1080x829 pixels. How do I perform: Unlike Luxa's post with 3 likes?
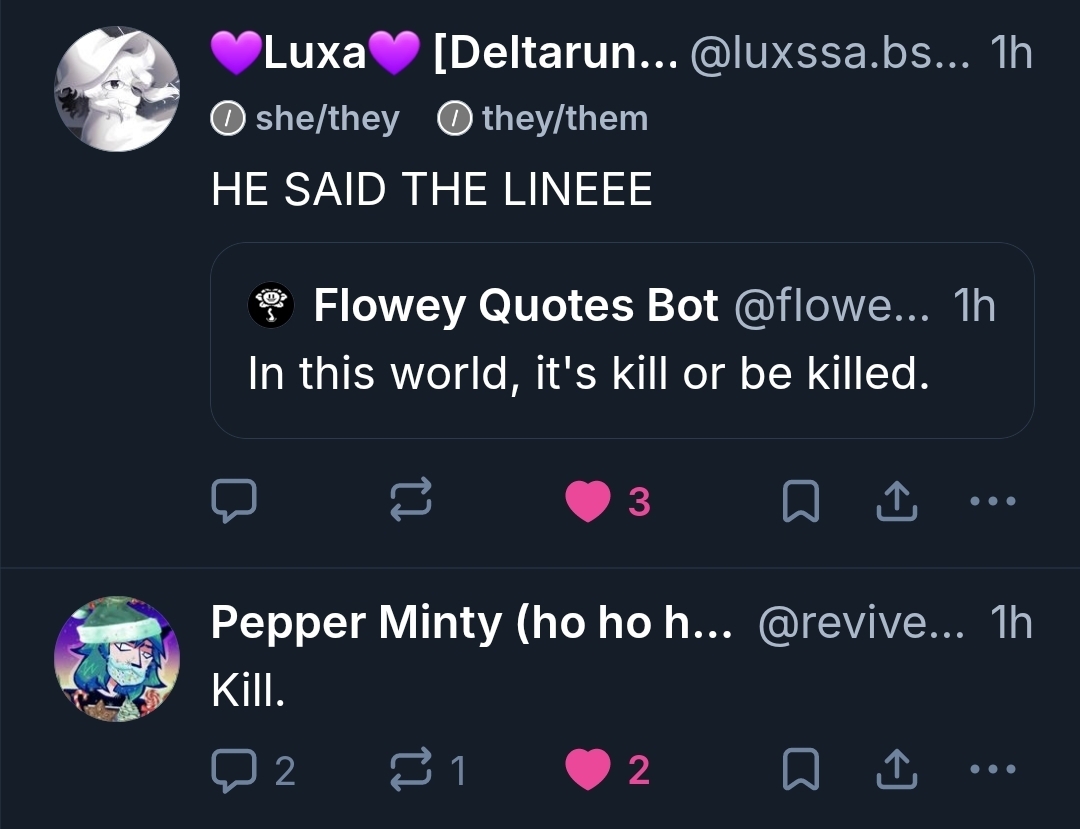[x=588, y=502]
